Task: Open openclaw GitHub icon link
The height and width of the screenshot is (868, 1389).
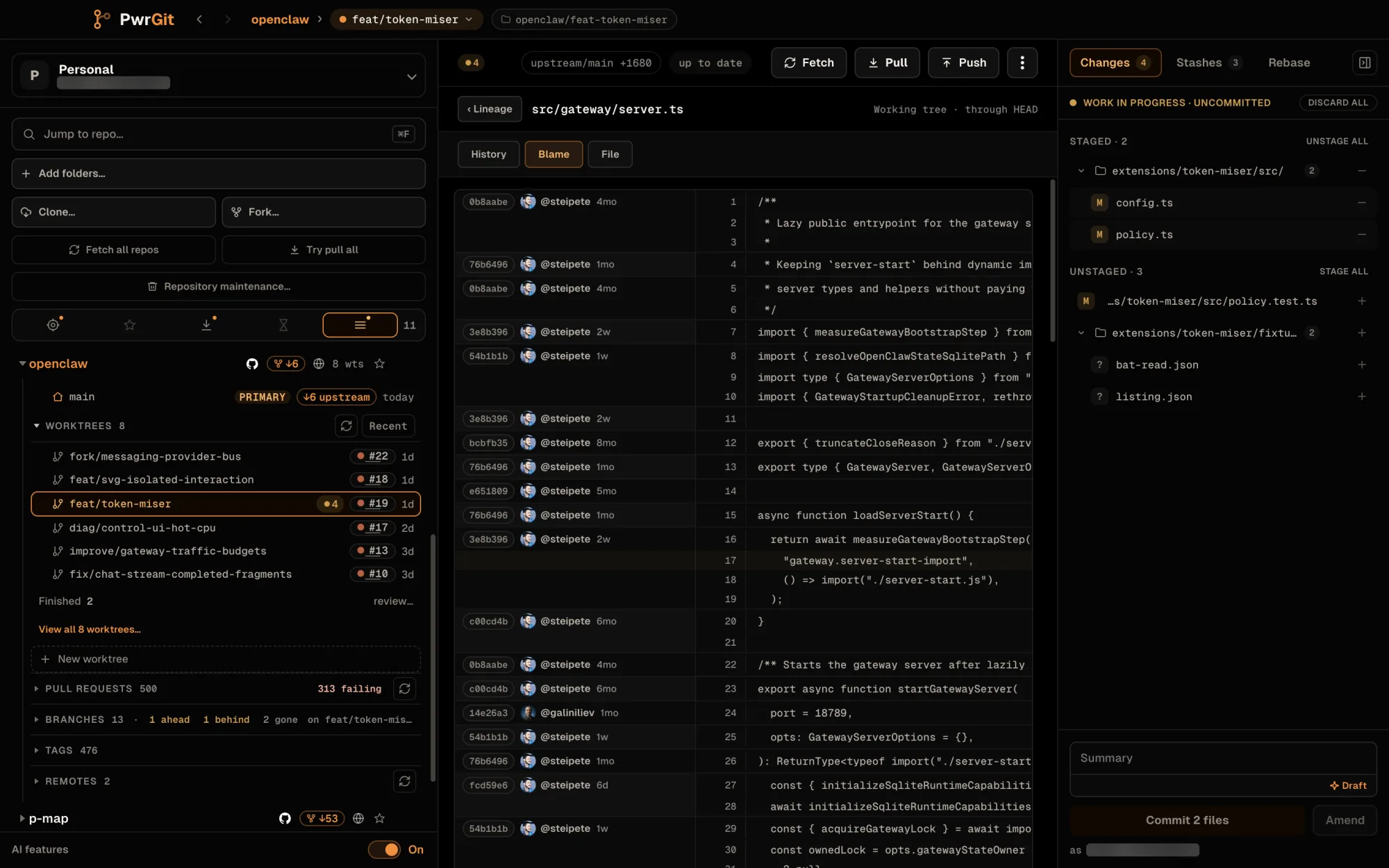Action: coord(252,364)
